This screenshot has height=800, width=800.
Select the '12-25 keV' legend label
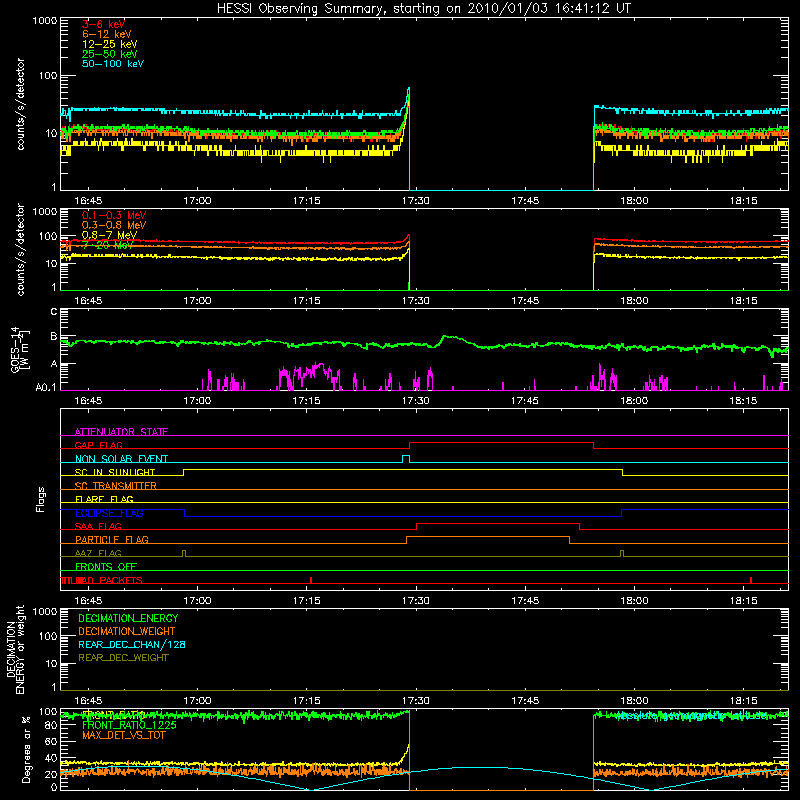(109, 44)
